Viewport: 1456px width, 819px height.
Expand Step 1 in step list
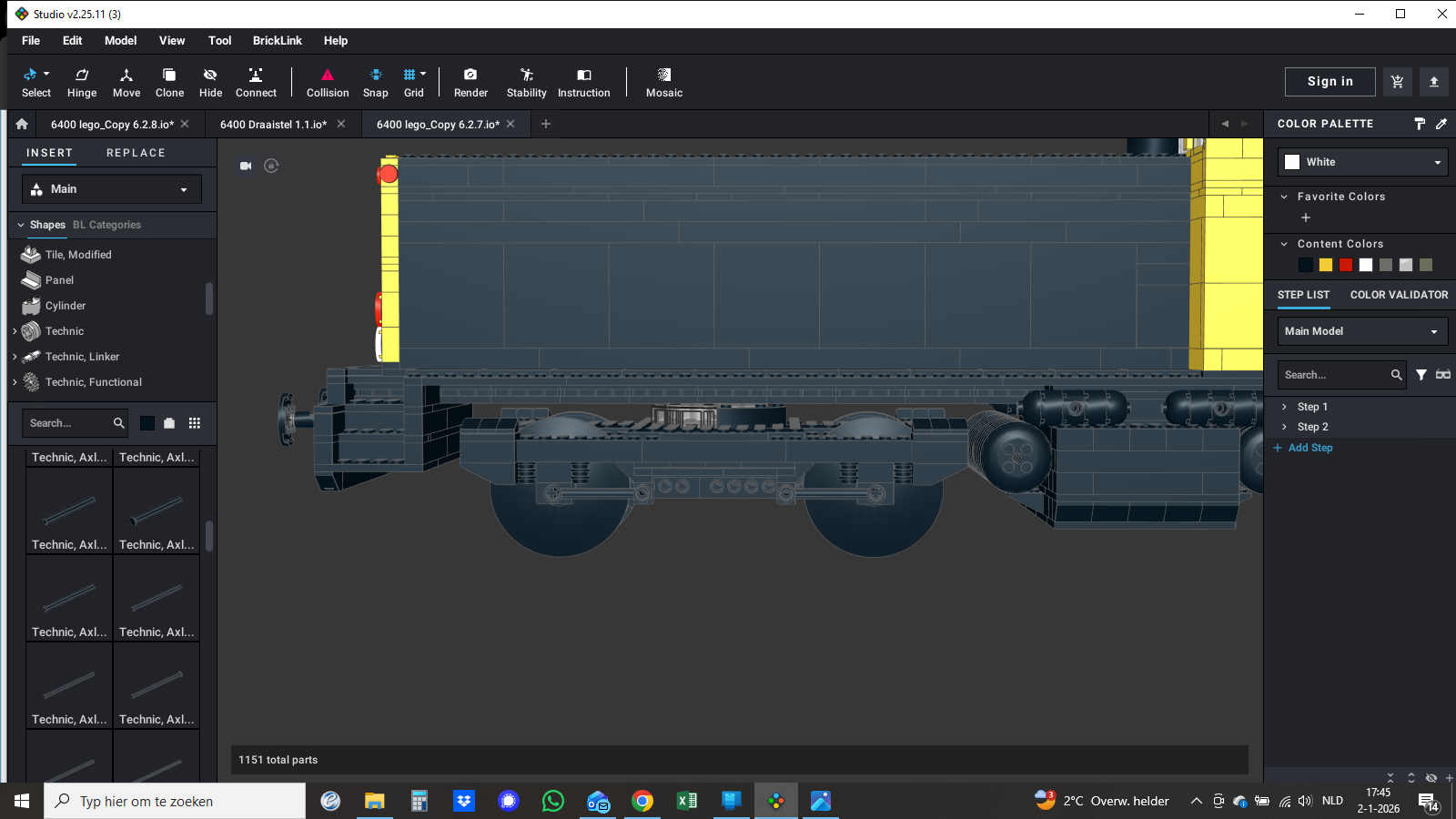click(x=1284, y=407)
